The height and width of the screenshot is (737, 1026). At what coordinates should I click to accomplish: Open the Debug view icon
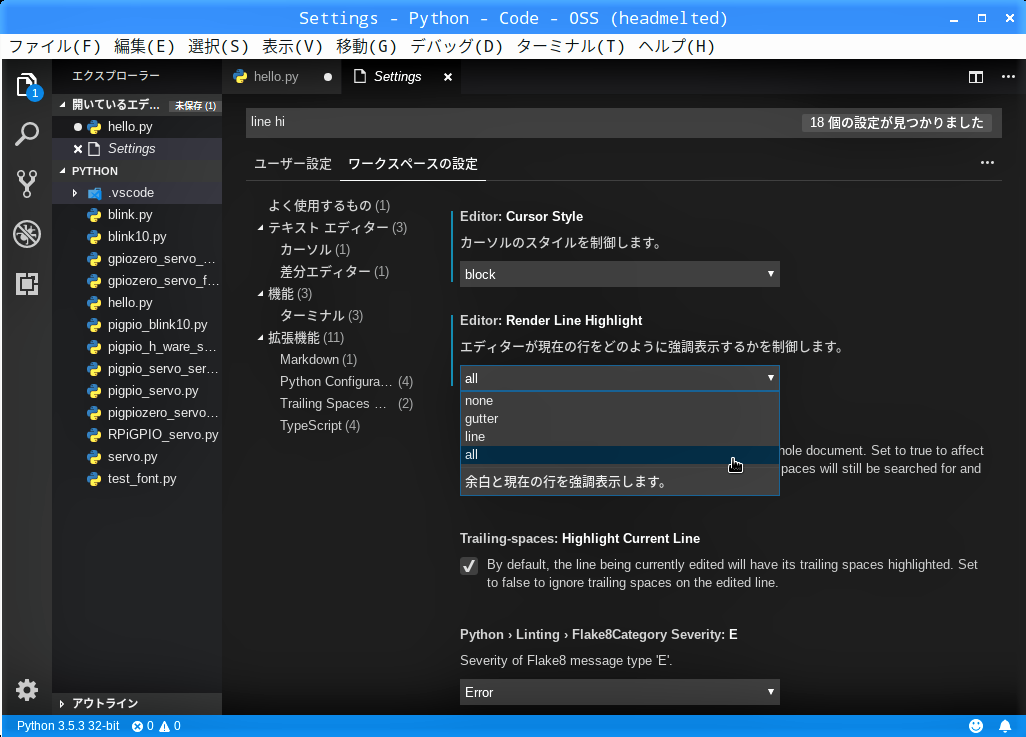click(x=27, y=234)
